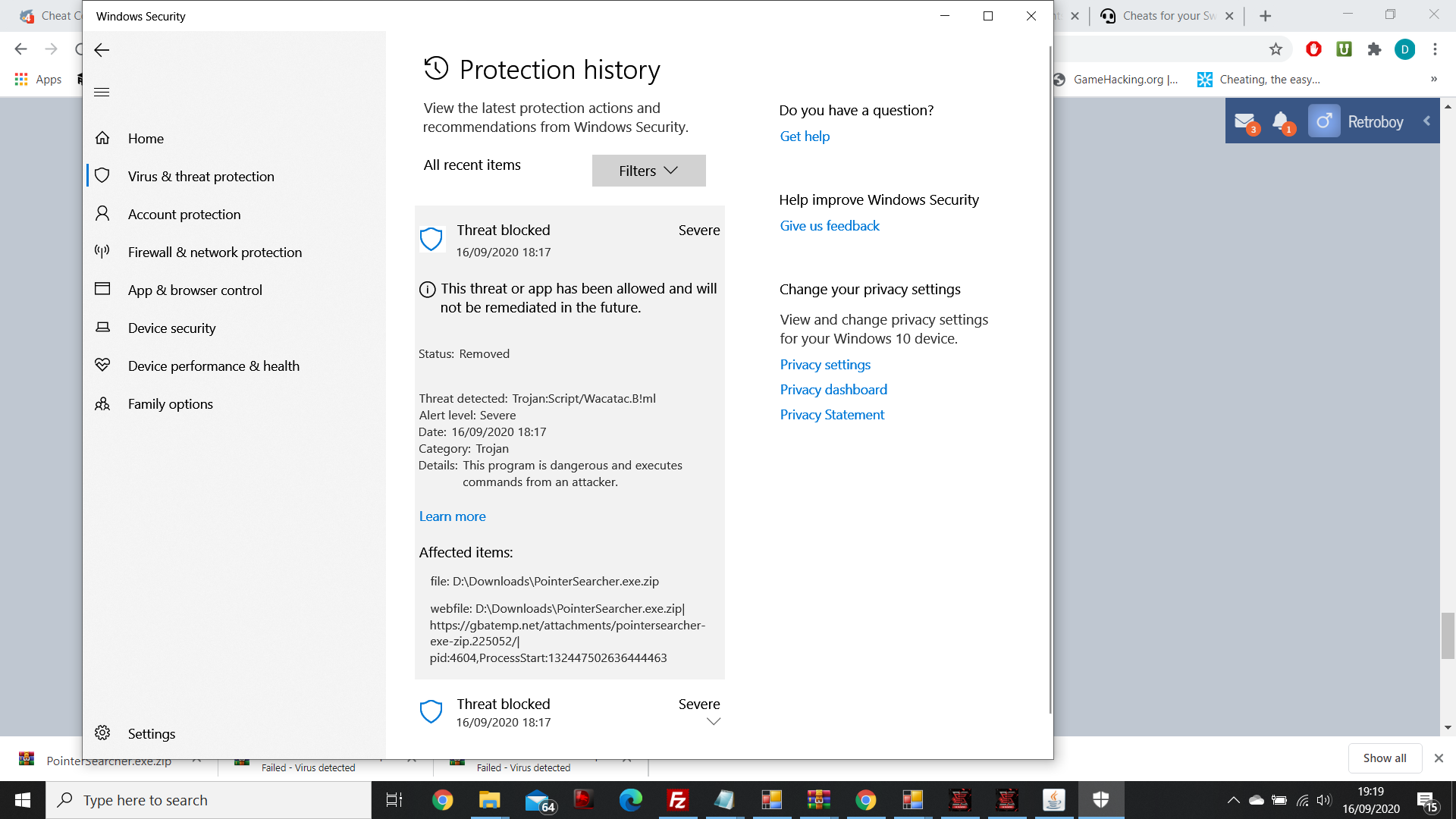Click Show all downloads button
The image size is (1456, 819).
(1384, 758)
